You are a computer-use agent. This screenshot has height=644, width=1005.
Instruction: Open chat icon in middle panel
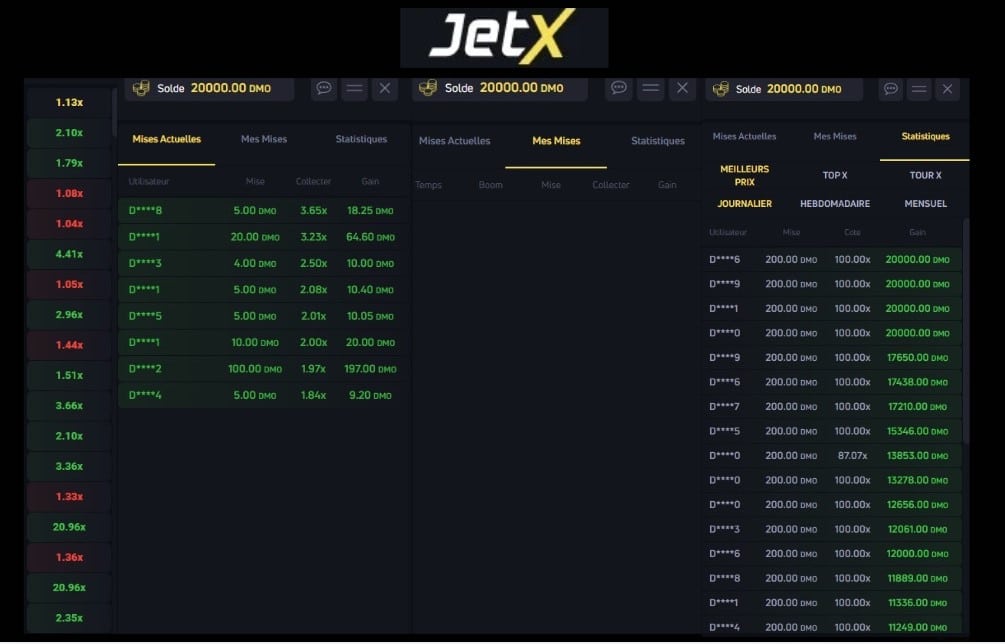point(619,88)
